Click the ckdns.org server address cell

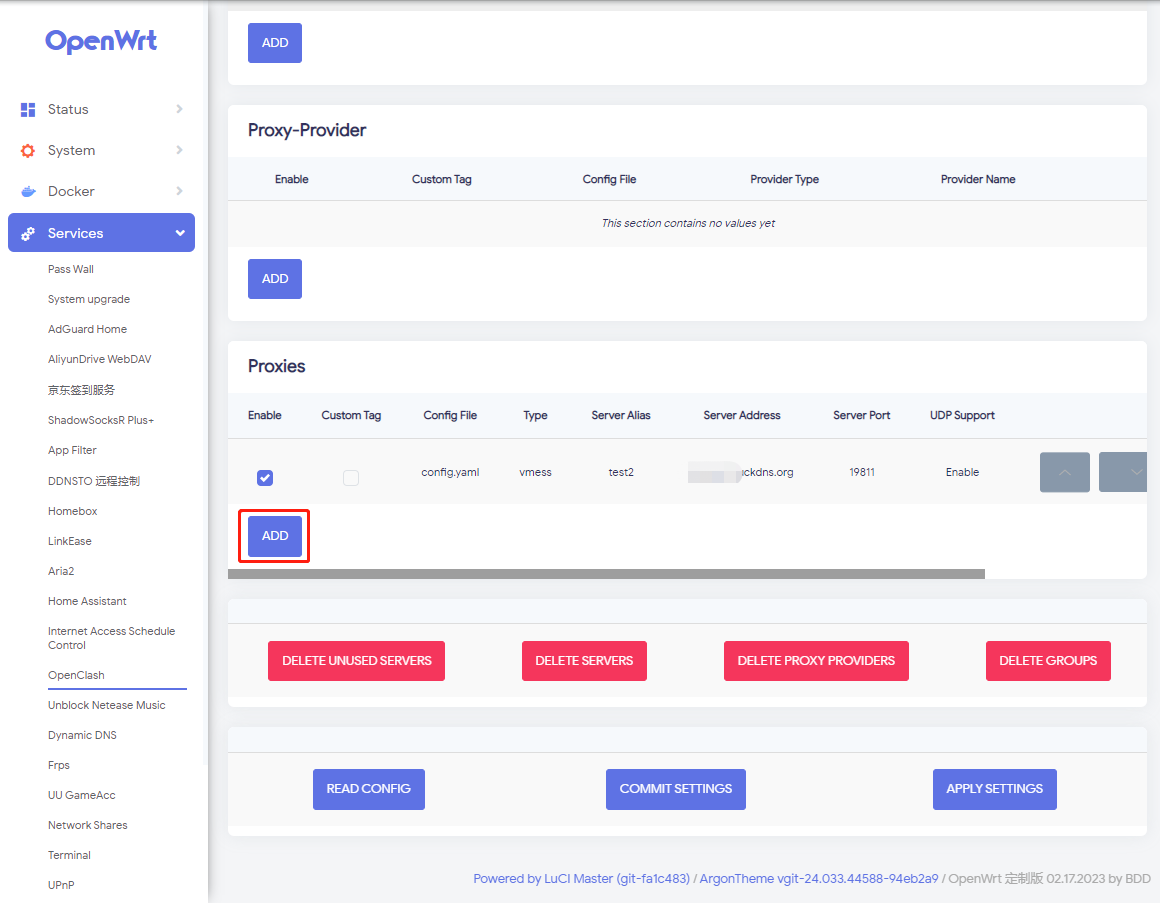click(x=741, y=472)
